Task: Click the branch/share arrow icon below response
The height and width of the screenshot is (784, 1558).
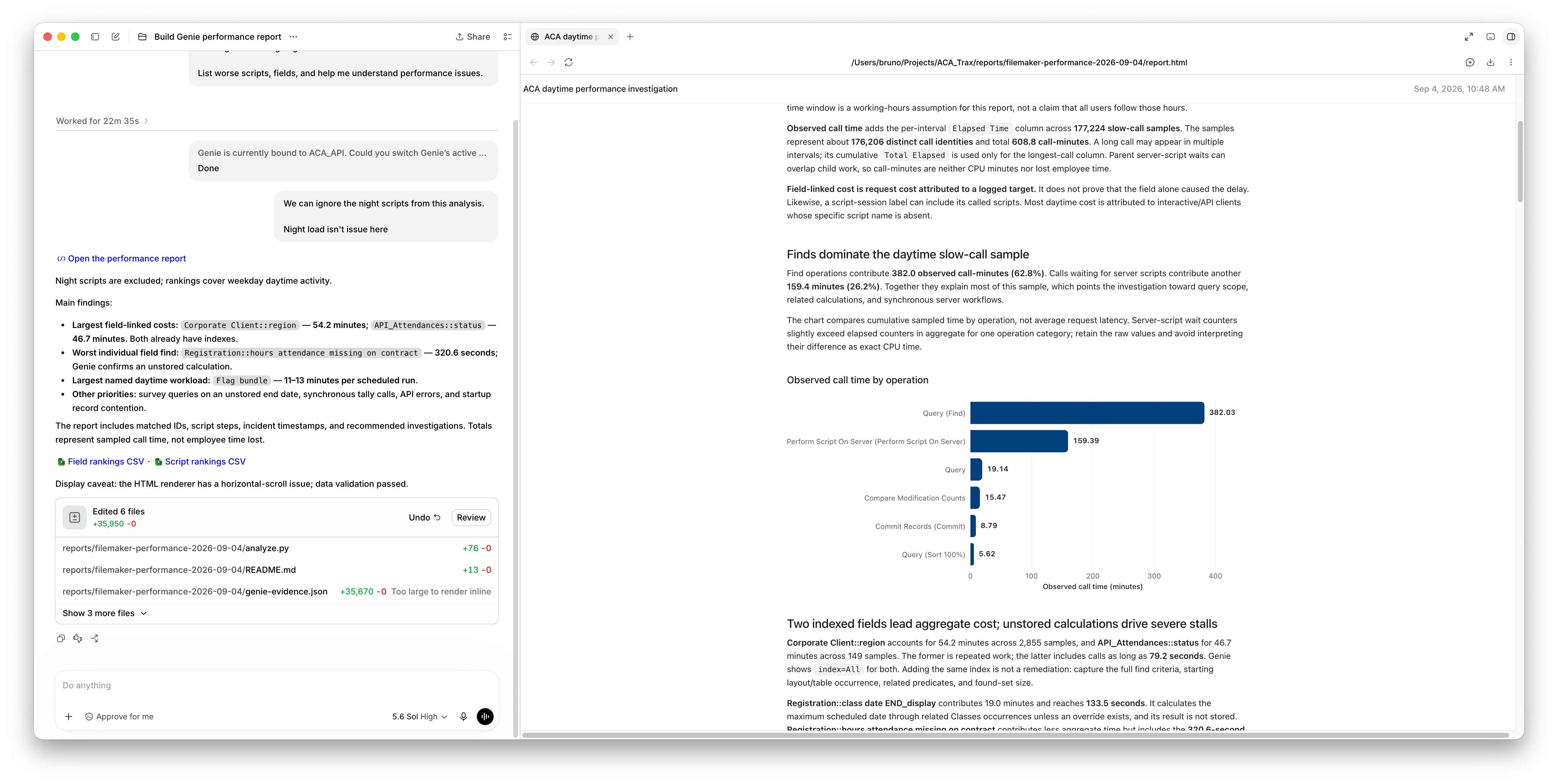Action: [94, 638]
